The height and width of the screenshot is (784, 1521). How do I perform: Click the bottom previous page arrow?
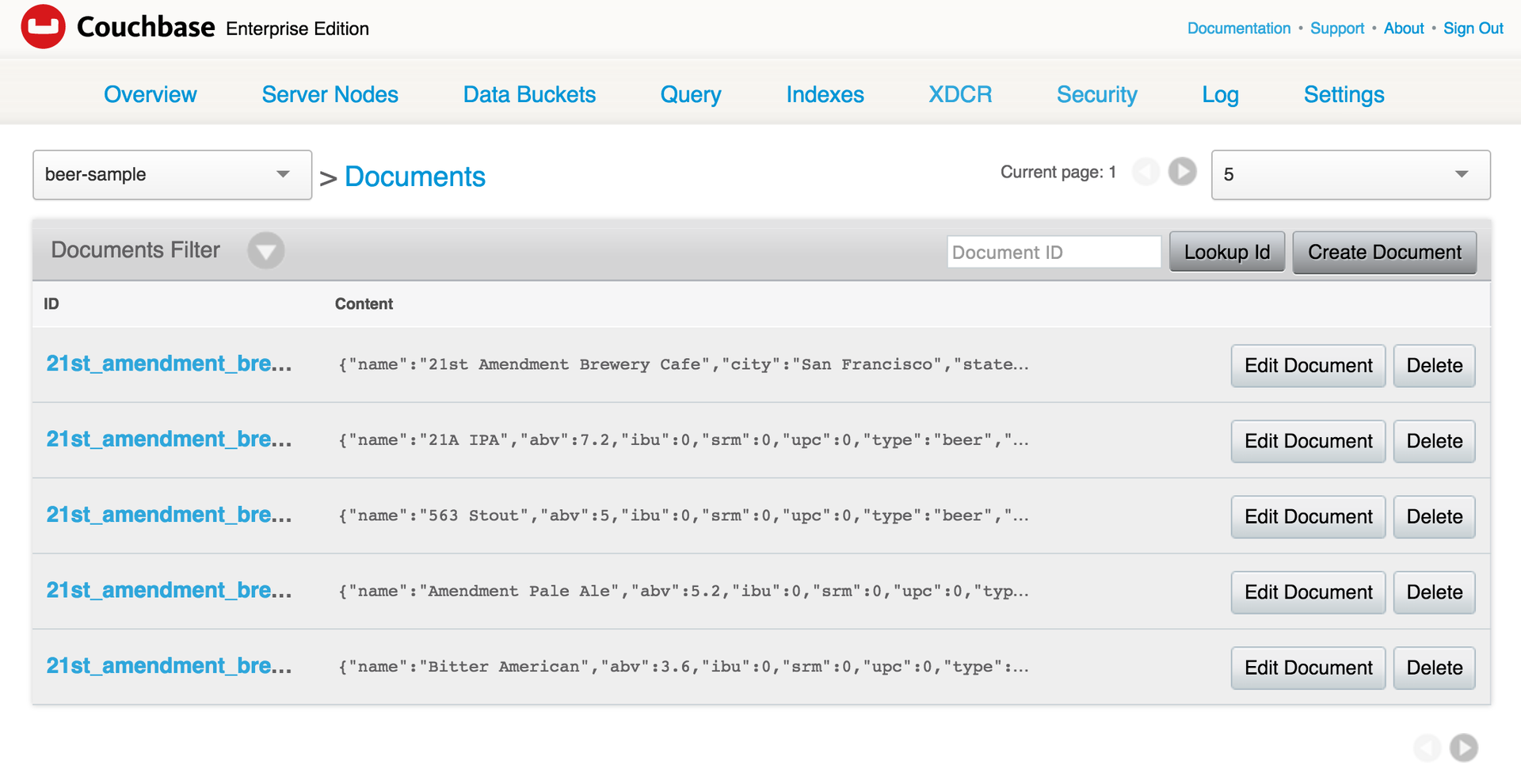point(1428,748)
